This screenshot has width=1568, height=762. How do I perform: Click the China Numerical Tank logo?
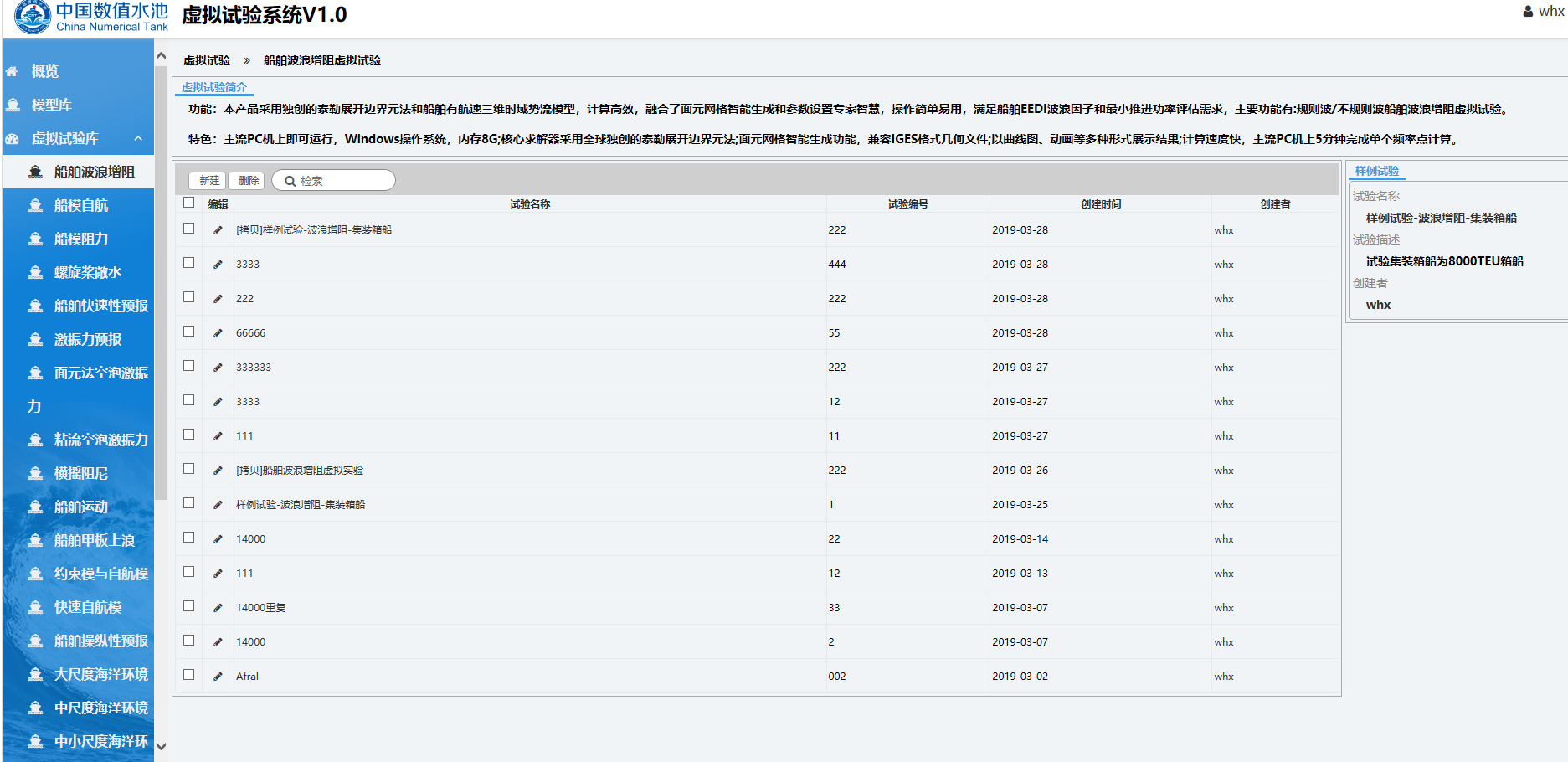coord(33,17)
